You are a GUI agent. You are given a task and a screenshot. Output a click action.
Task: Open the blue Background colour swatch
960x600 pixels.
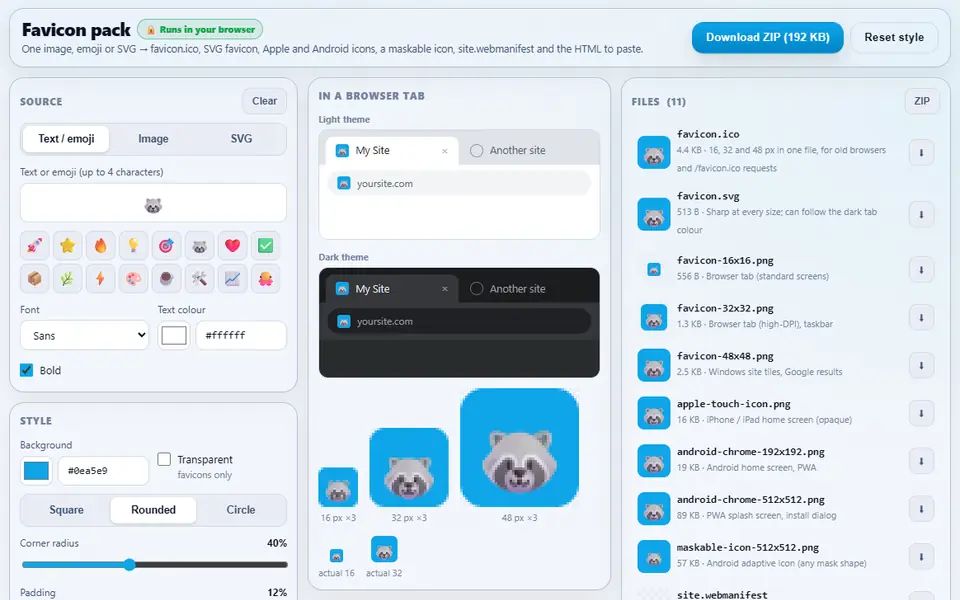[x=36, y=471]
